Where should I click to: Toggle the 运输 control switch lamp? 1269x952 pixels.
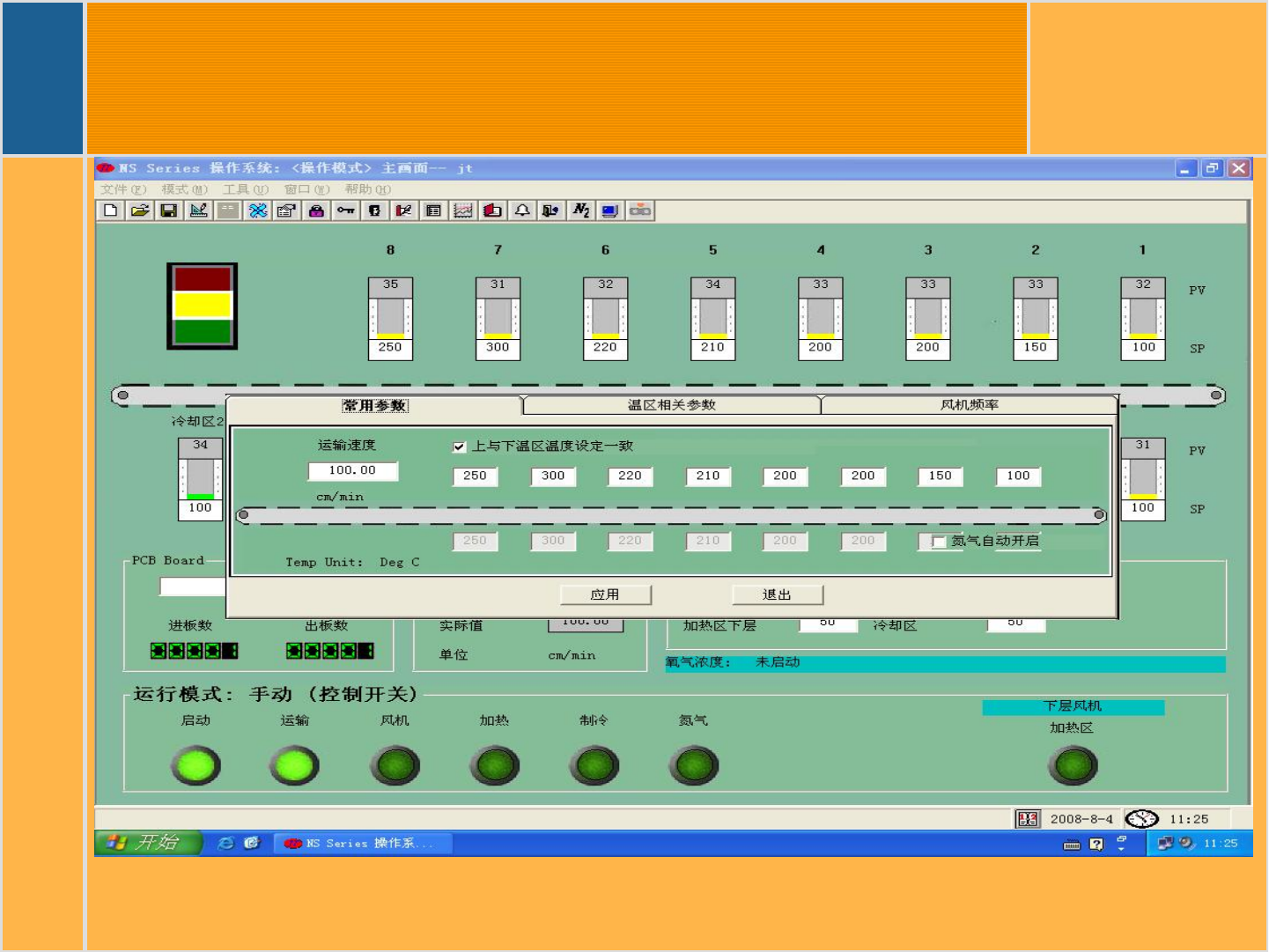[x=294, y=765]
